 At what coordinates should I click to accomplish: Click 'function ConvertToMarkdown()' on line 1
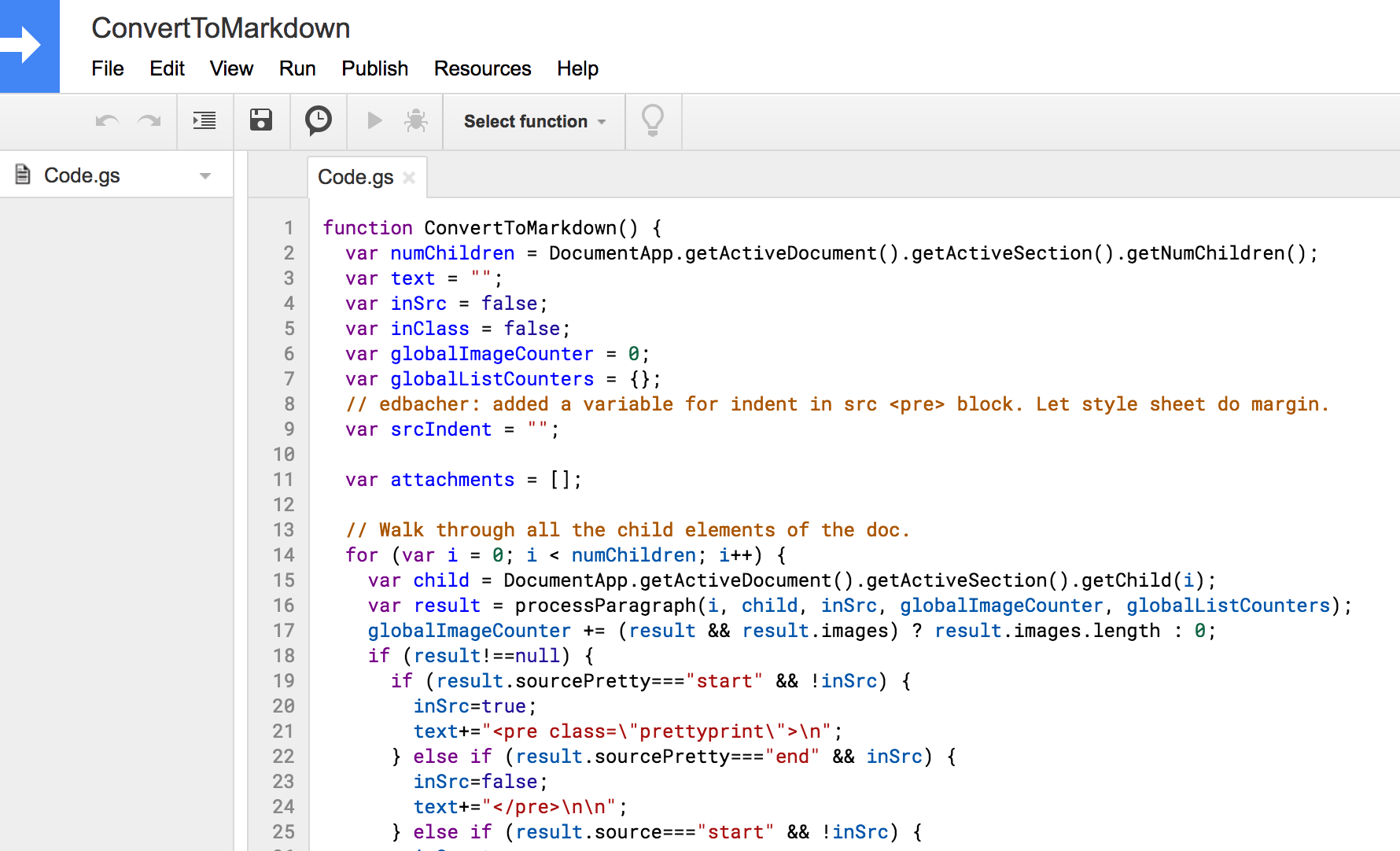tap(481, 228)
